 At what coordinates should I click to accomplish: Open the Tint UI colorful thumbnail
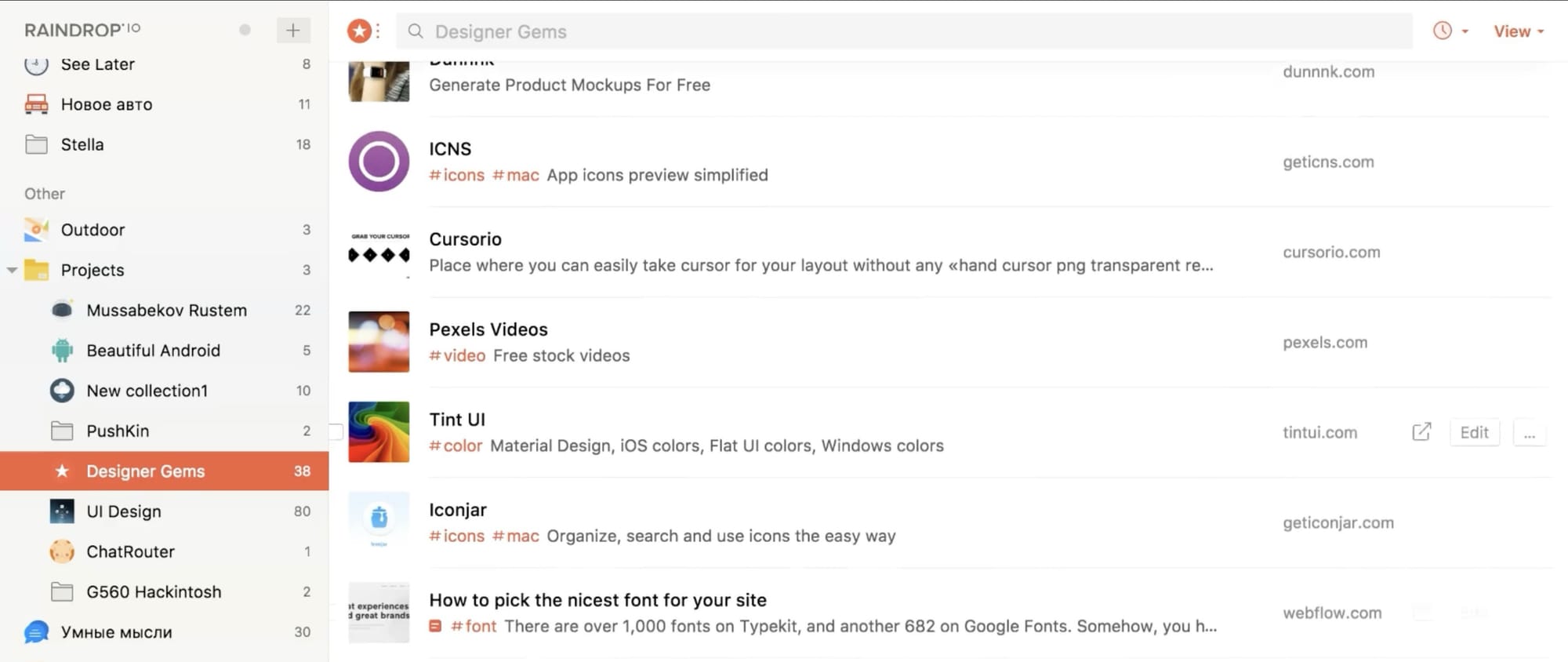(x=379, y=432)
